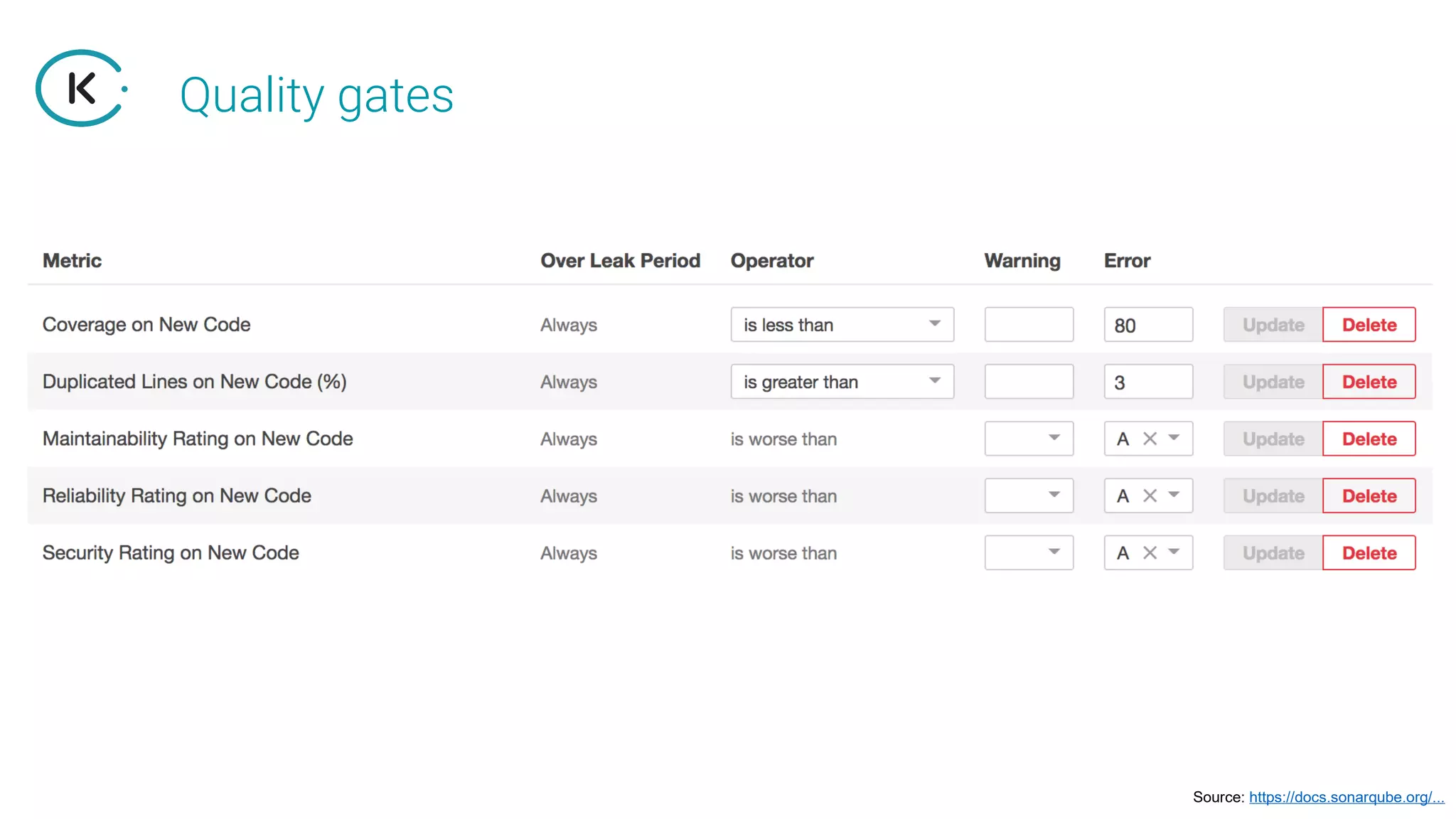Edit error value 3 for Duplicated Lines
The width and height of the screenshot is (1456, 819).
pyautogui.click(x=1148, y=382)
